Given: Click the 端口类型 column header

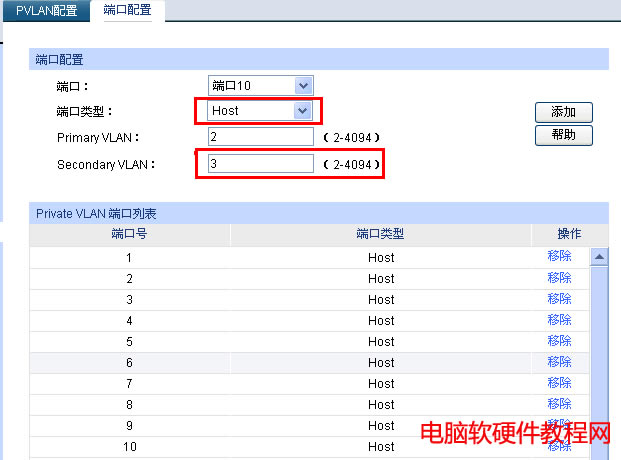Looking at the screenshot, I should tap(380, 234).
